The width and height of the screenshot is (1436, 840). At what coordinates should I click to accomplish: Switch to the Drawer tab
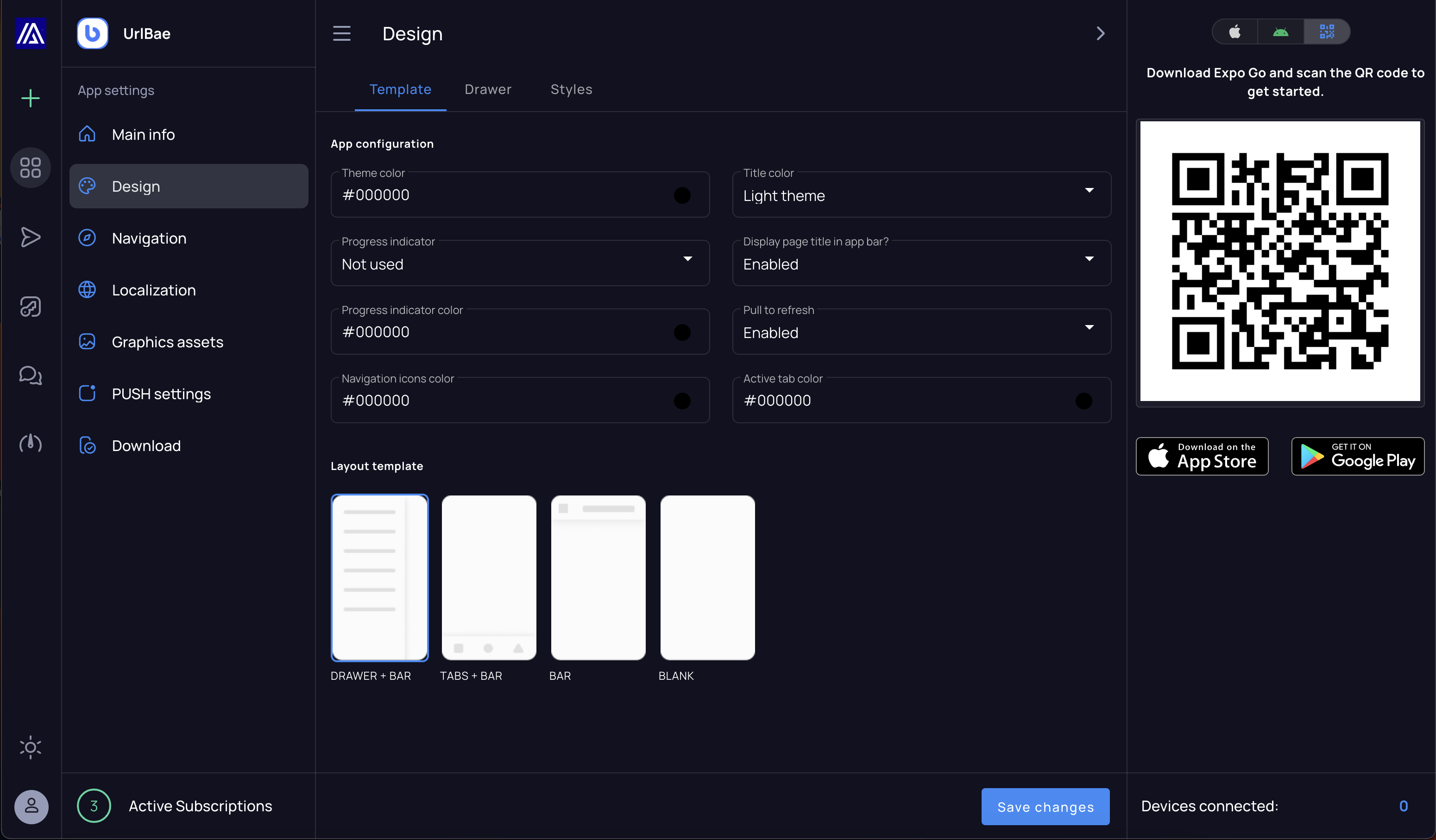click(488, 89)
